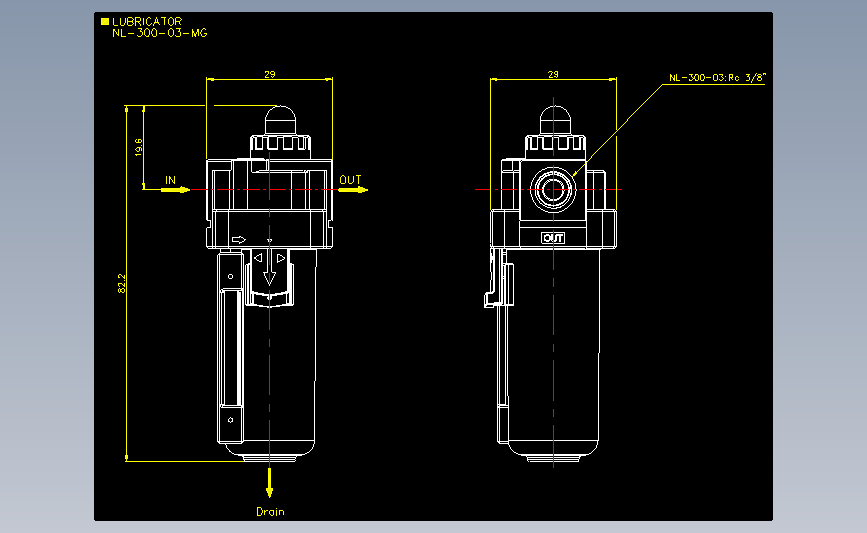Click the yellow IN flow arrow
Viewport: 867px width, 533px height.
pos(176,190)
